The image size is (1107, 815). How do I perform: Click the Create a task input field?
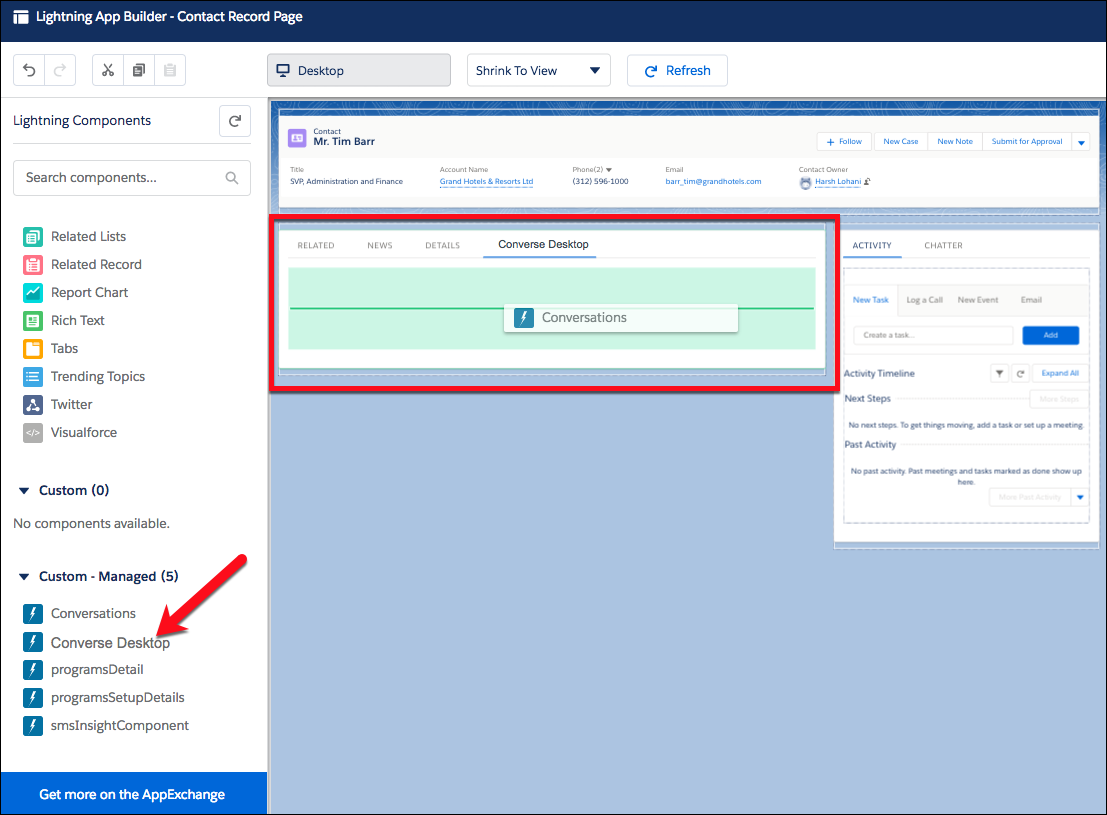tap(933, 335)
